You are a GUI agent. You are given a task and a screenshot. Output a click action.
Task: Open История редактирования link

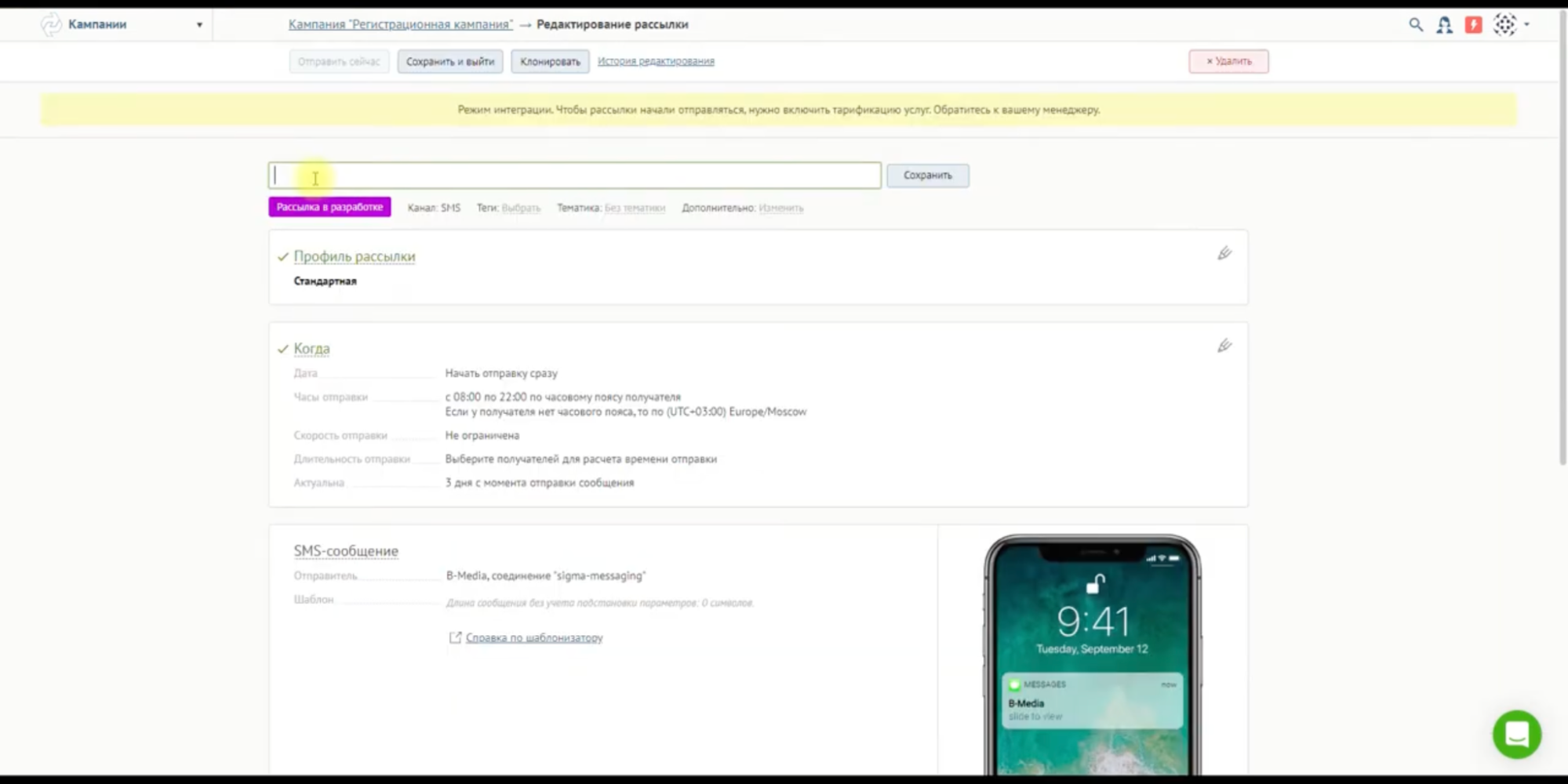click(656, 61)
